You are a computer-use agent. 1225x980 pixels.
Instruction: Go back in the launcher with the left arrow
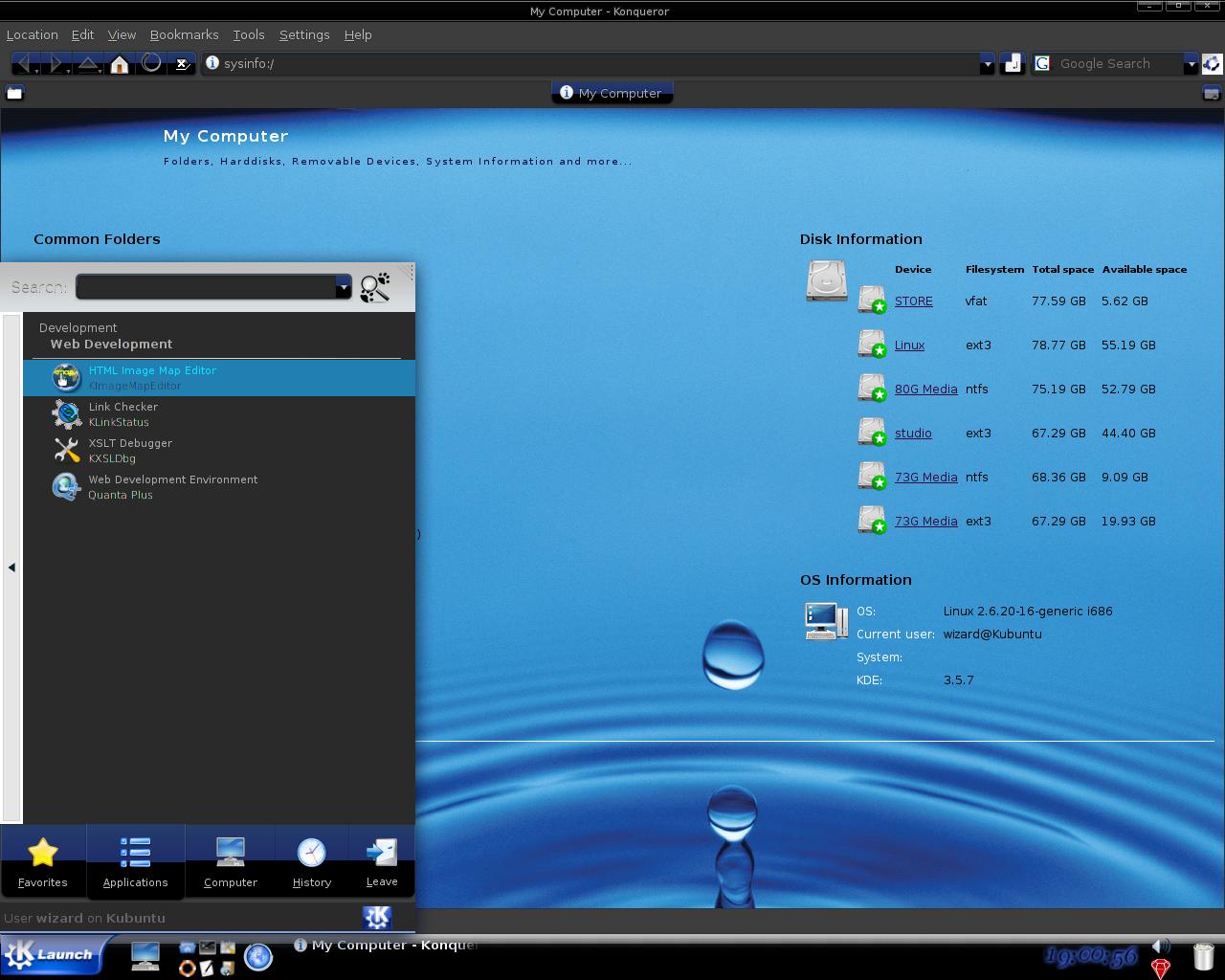[x=11, y=568]
